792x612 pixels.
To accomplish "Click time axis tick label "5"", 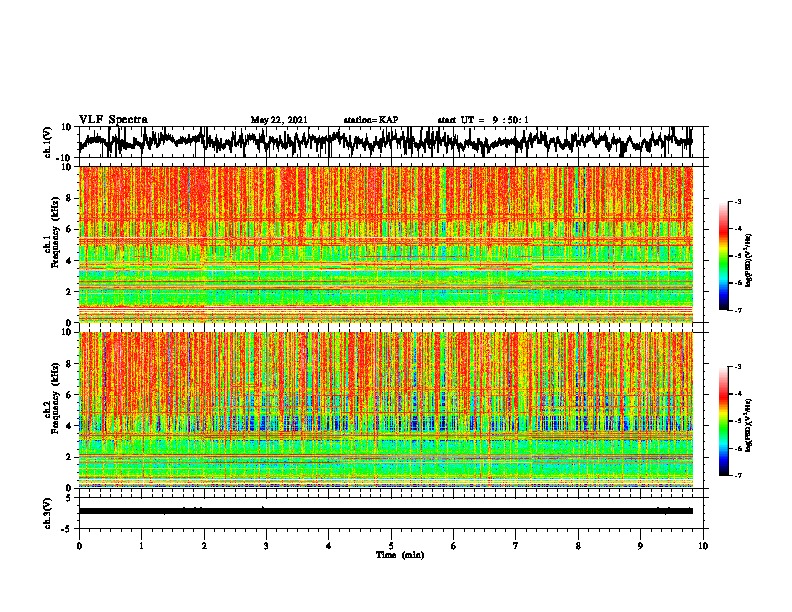I will pyautogui.click(x=391, y=546).
